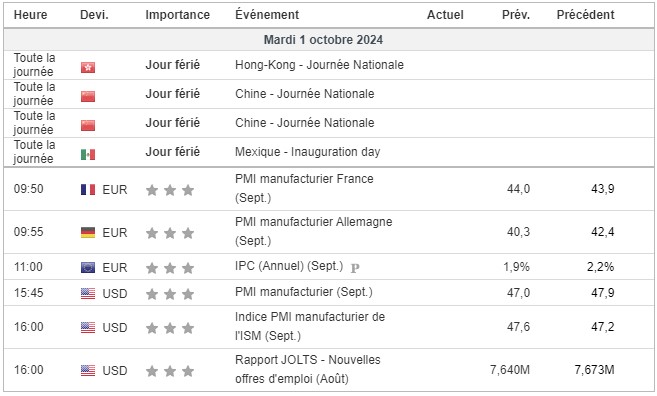Viewport: 657px width, 396px height.
Task: Click the US flag icon at 15:45
Action: click(88, 293)
